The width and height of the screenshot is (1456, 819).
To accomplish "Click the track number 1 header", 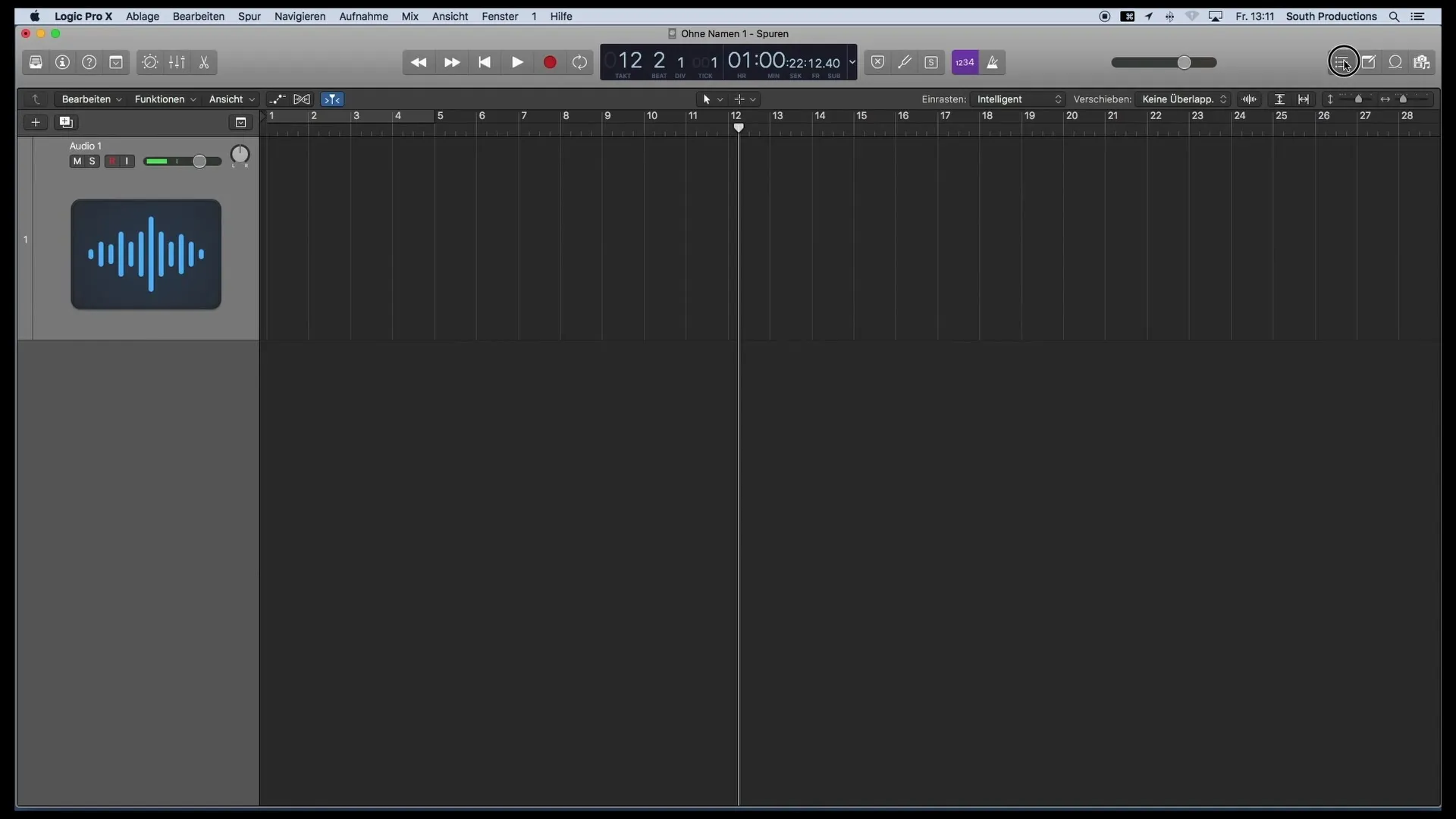I will click(25, 240).
